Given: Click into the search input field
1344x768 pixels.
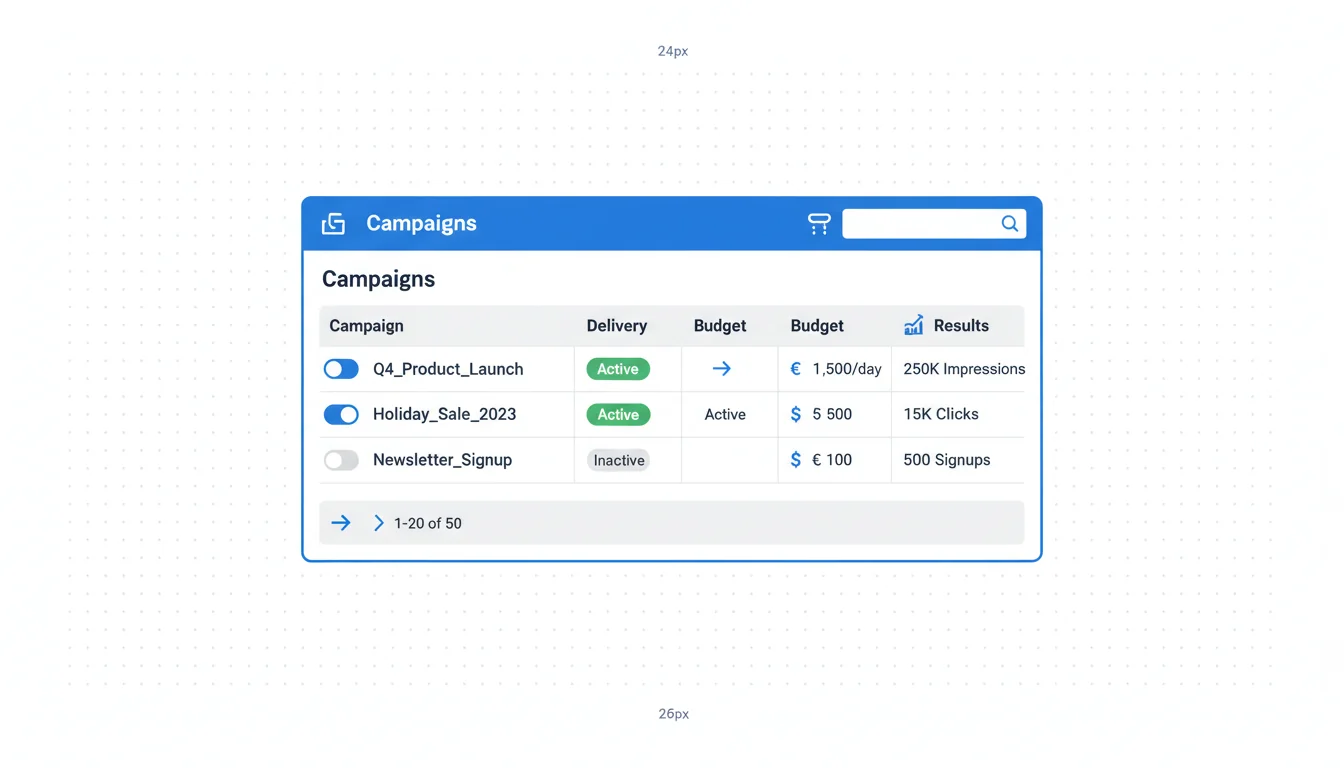Looking at the screenshot, I should [920, 224].
